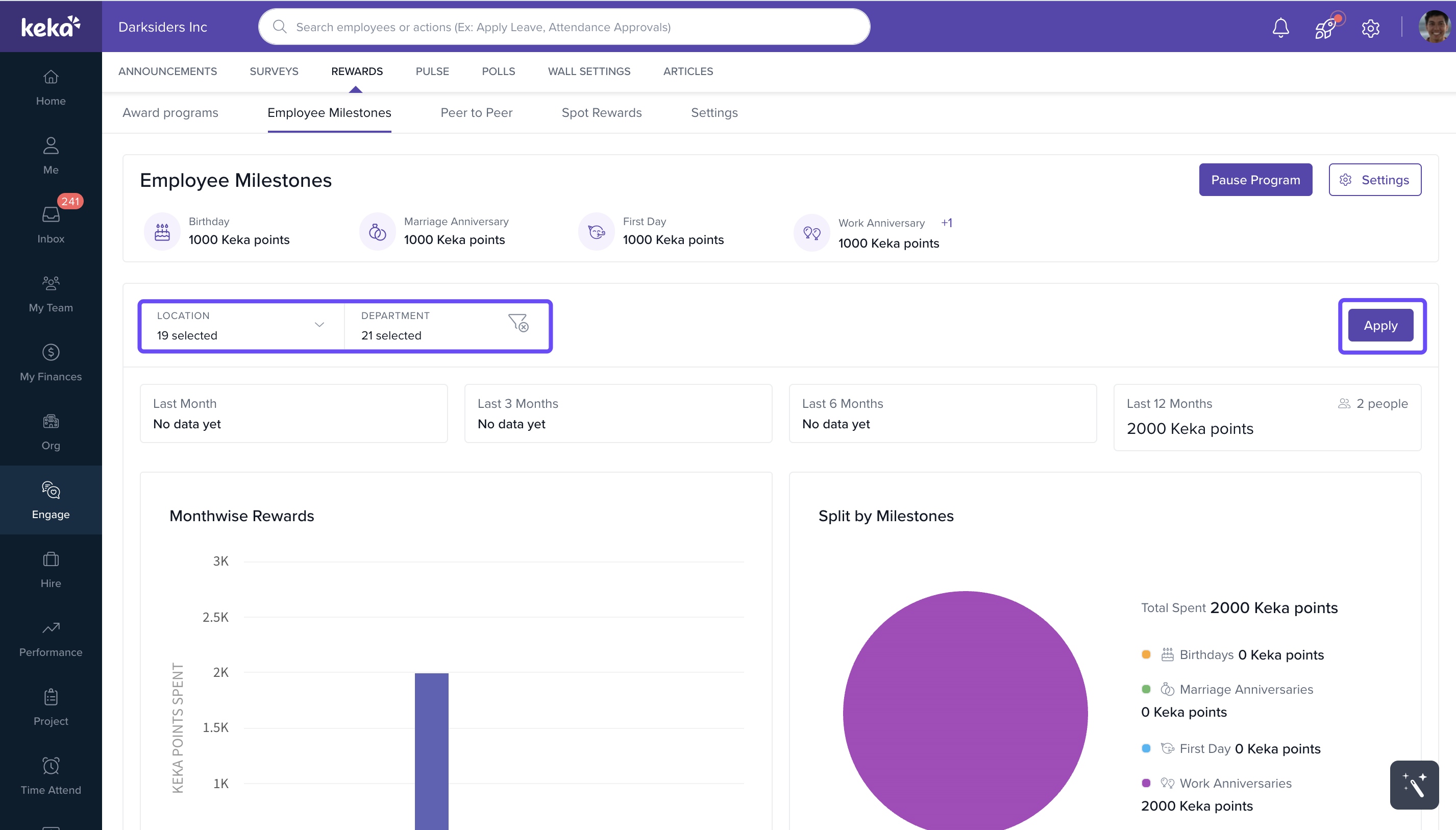This screenshot has height=830, width=1456.
Task: Open the Time Attend sidebar item
Action: (x=51, y=776)
